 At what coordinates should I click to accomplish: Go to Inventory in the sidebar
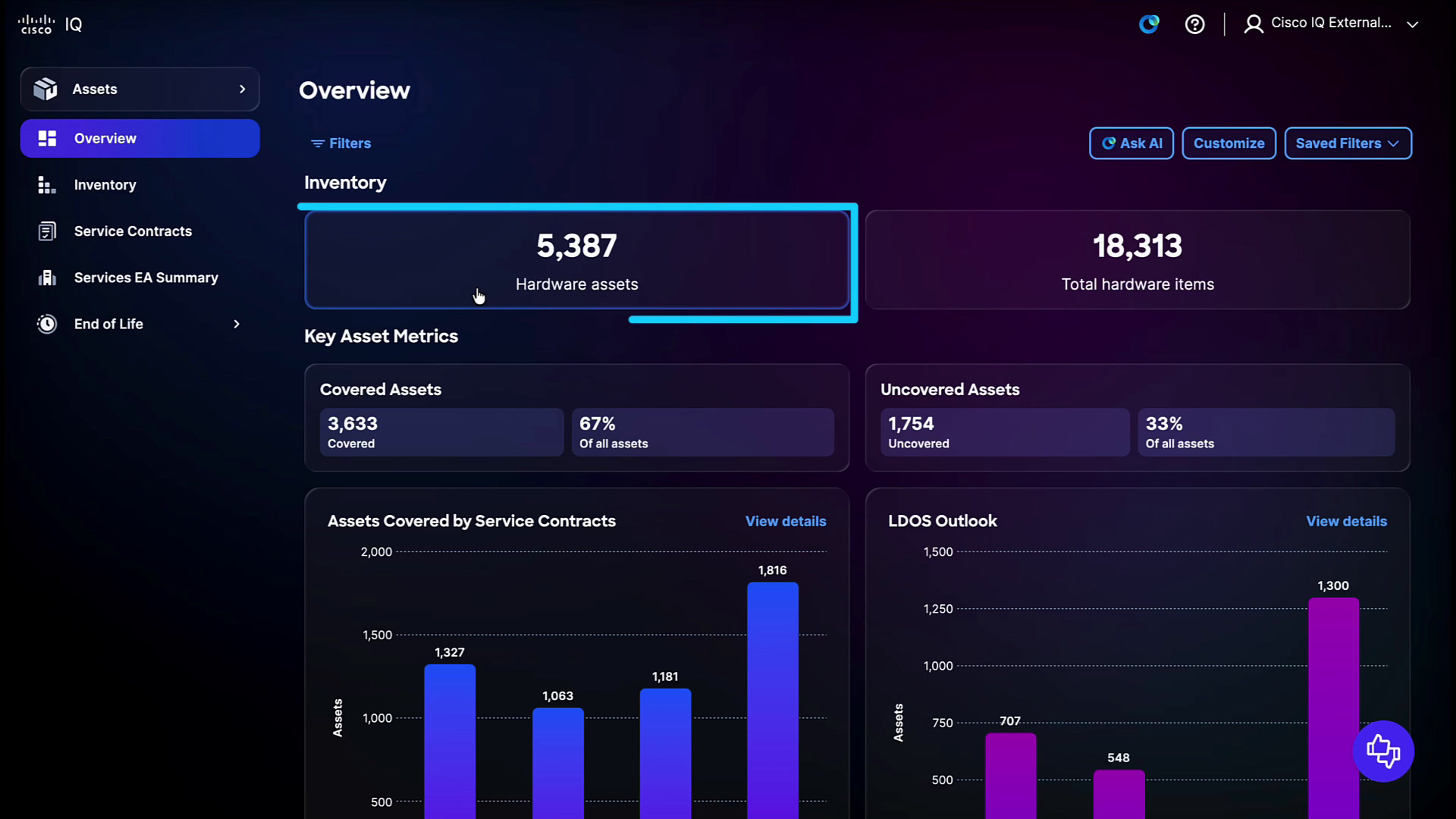(140, 185)
